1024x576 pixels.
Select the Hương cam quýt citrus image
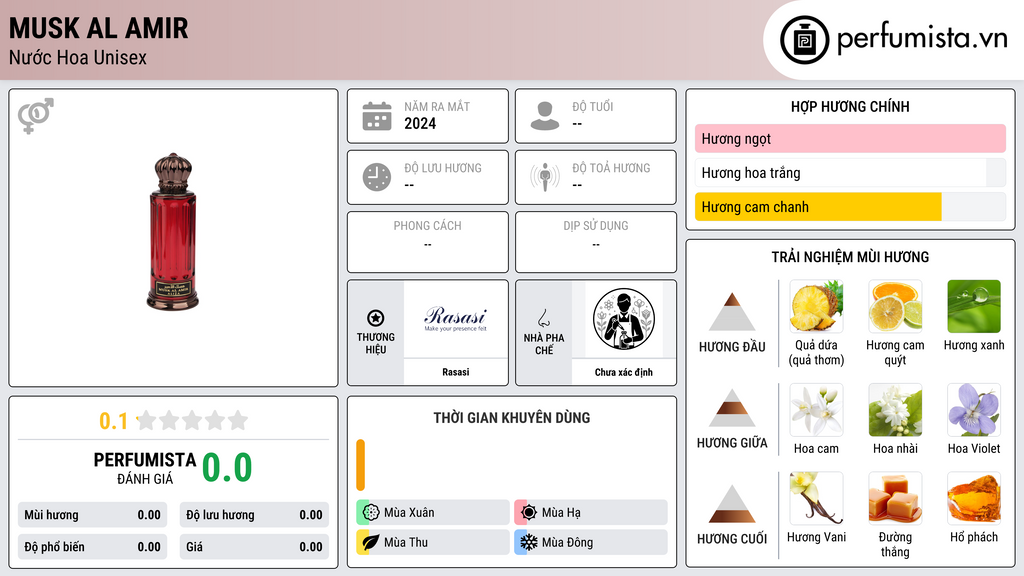(895, 306)
